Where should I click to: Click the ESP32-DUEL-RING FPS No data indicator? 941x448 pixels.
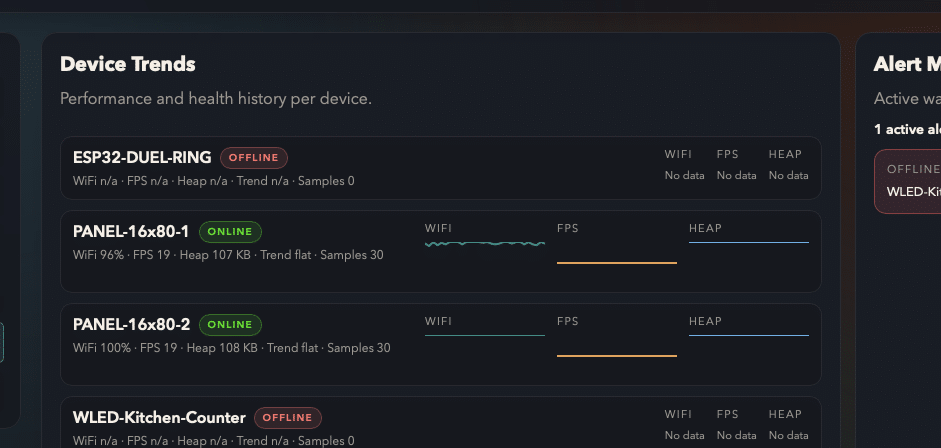click(735, 175)
